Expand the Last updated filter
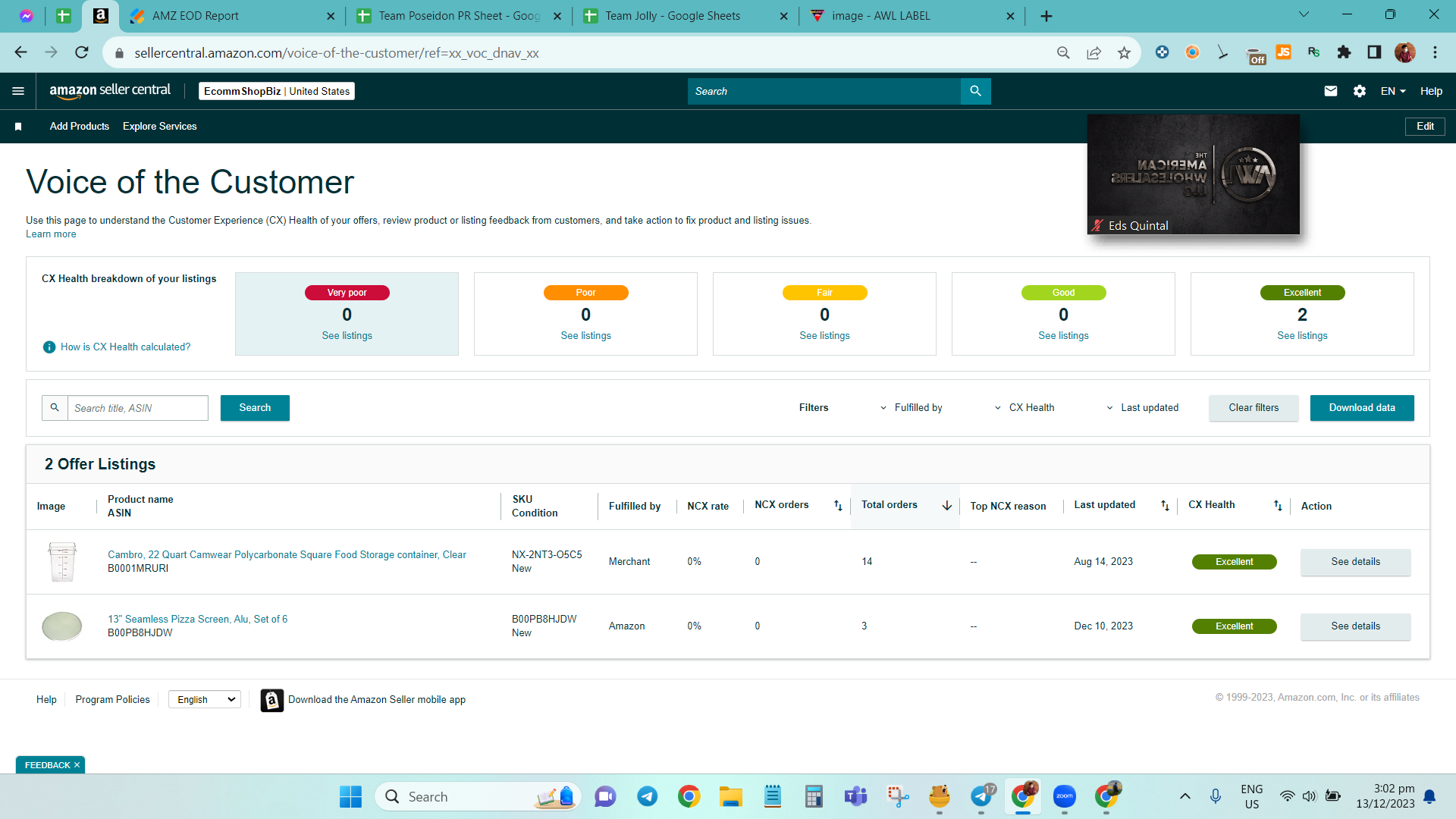Screen dimensions: 1456x819 (1143, 408)
